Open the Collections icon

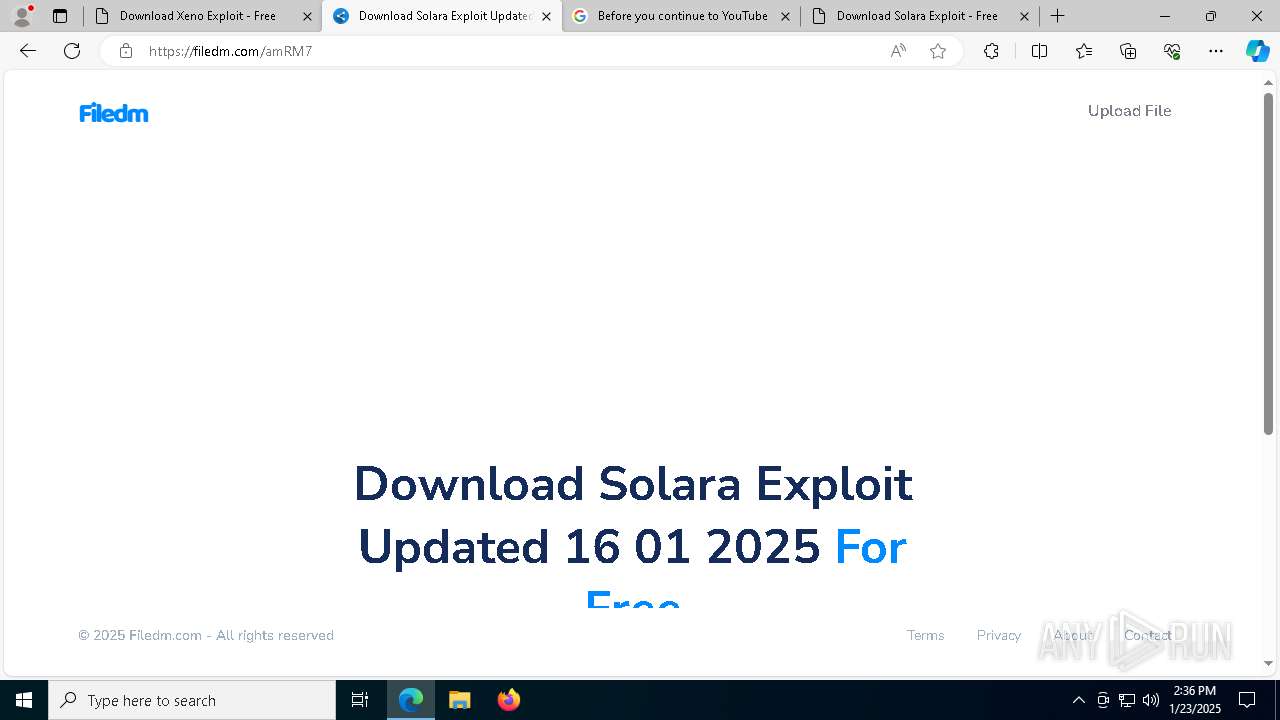click(x=1128, y=51)
